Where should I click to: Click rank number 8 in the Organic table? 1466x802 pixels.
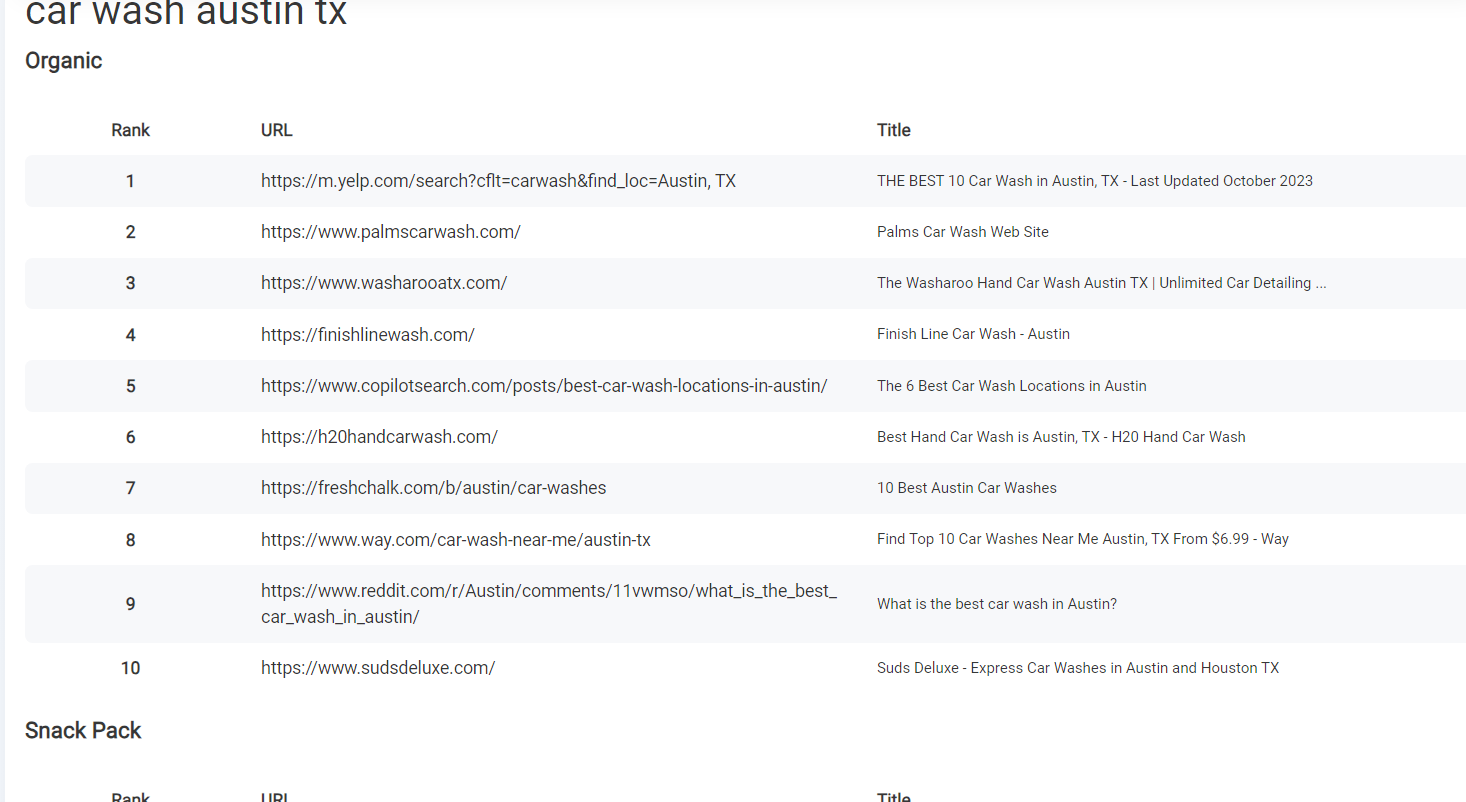click(x=131, y=540)
